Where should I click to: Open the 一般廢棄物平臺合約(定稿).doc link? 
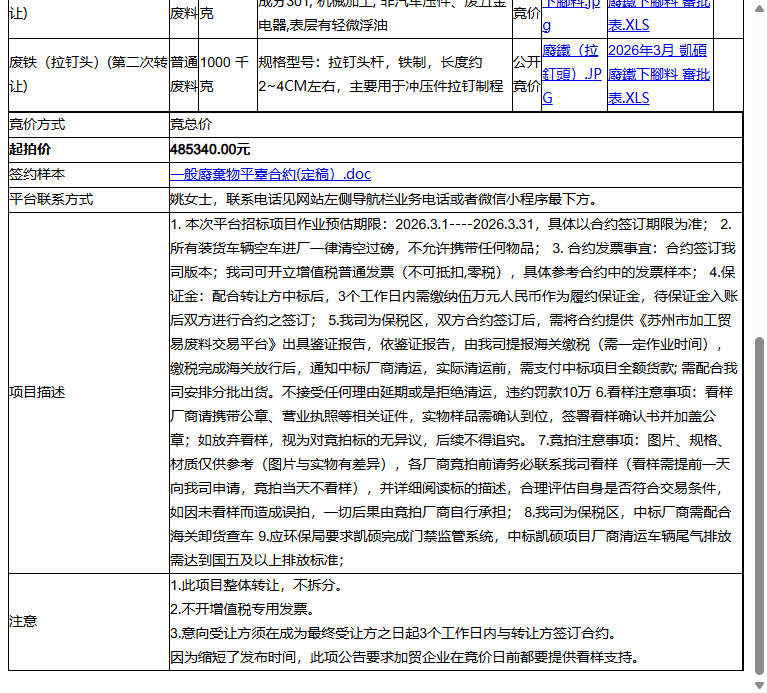270,174
